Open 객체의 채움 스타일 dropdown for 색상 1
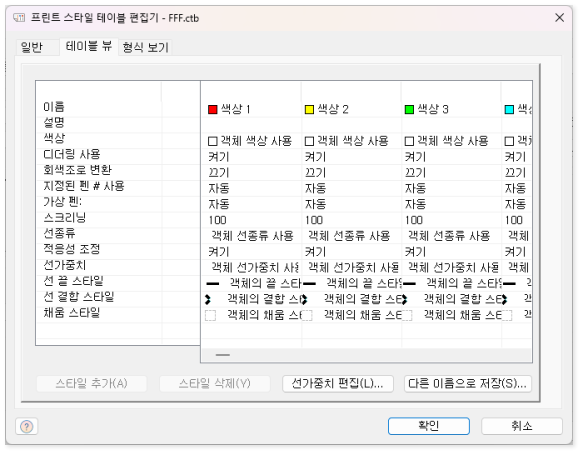 pos(265,315)
